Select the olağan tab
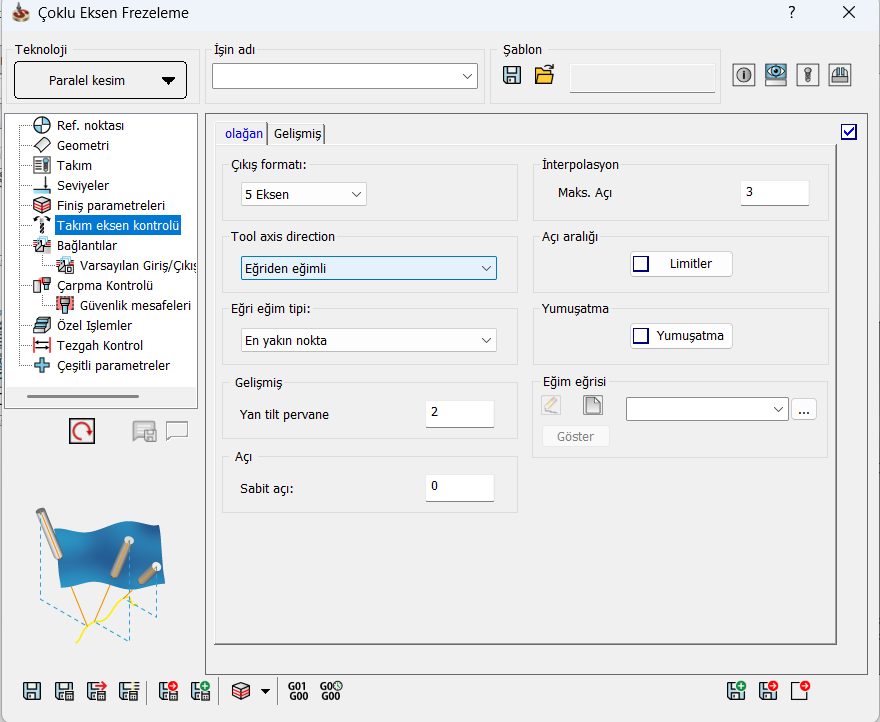This screenshot has height=722, width=880. tap(243, 134)
